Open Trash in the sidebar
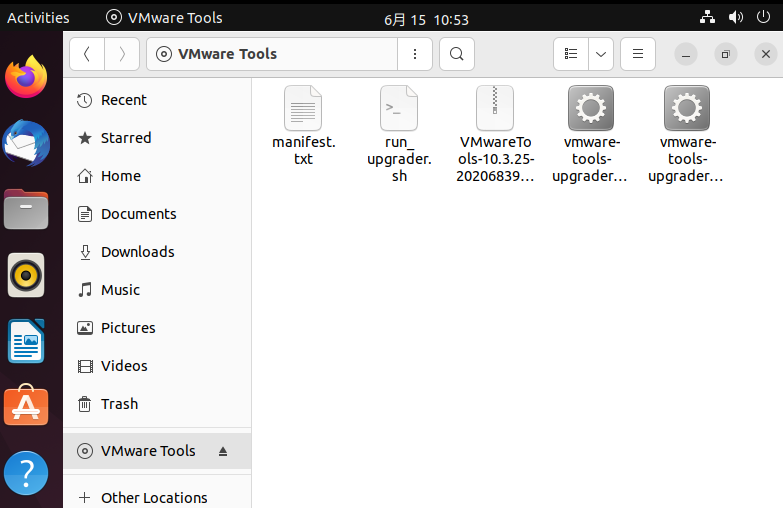This screenshot has width=783, height=508. coord(157,404)
